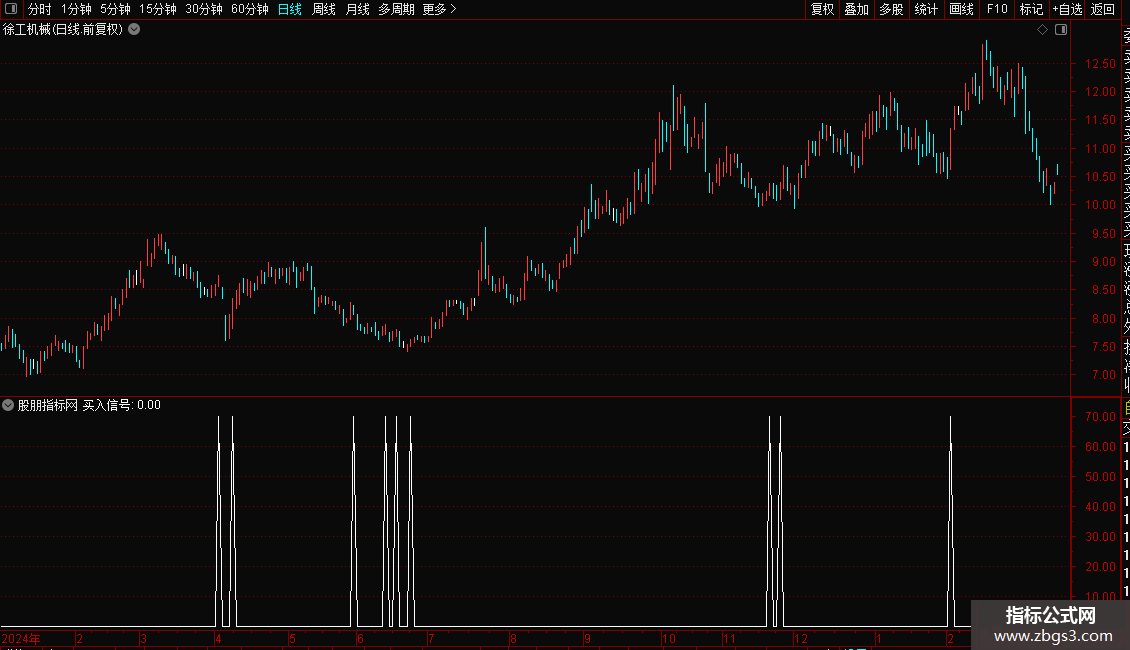This screenshot has width=1130, height=650.
Task: Select the 1分钟 period
Action: (x=76, y=9)
